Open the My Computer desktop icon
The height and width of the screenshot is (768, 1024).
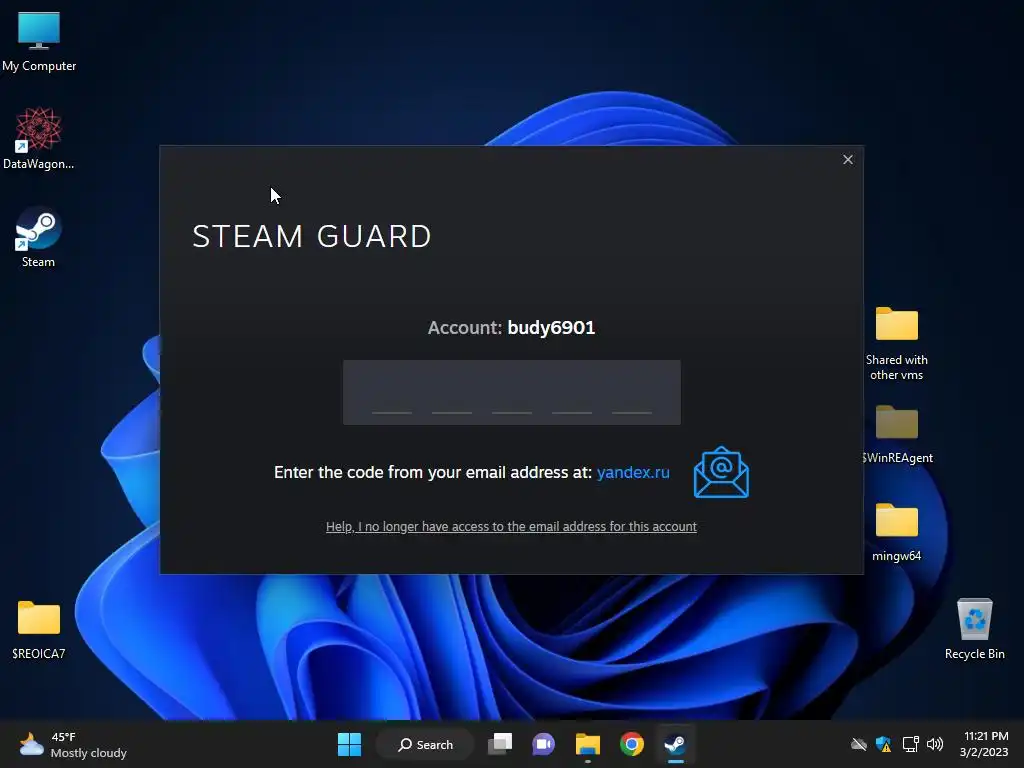point(39,41)
